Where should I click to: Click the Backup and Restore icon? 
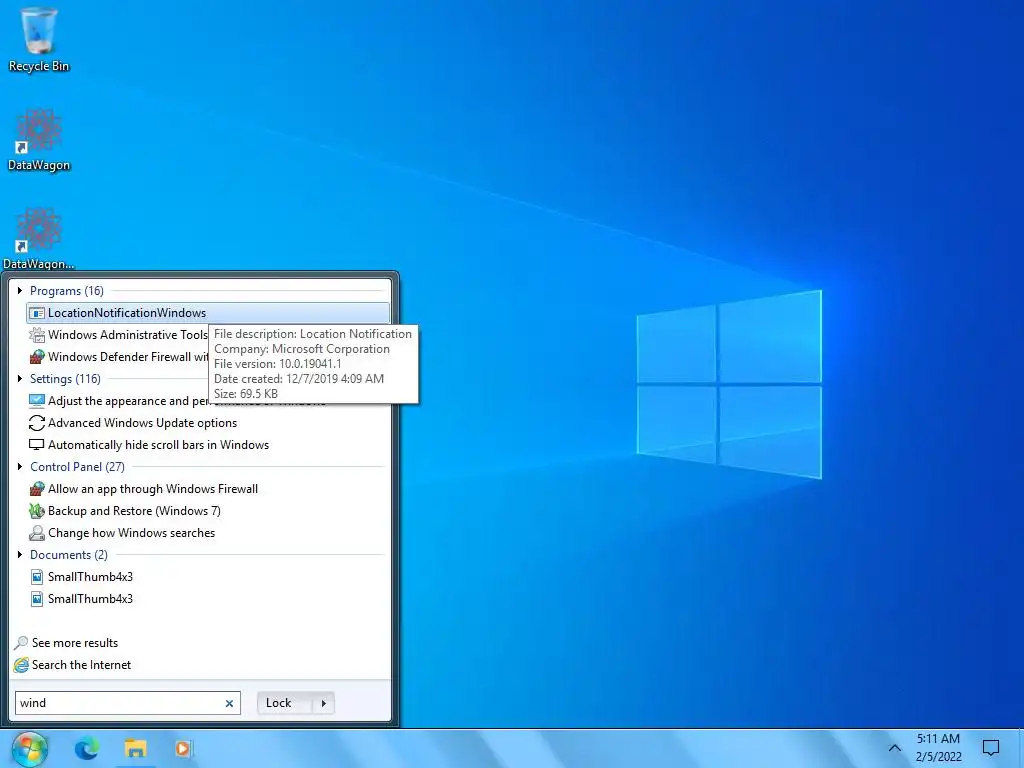pos(37,511)
